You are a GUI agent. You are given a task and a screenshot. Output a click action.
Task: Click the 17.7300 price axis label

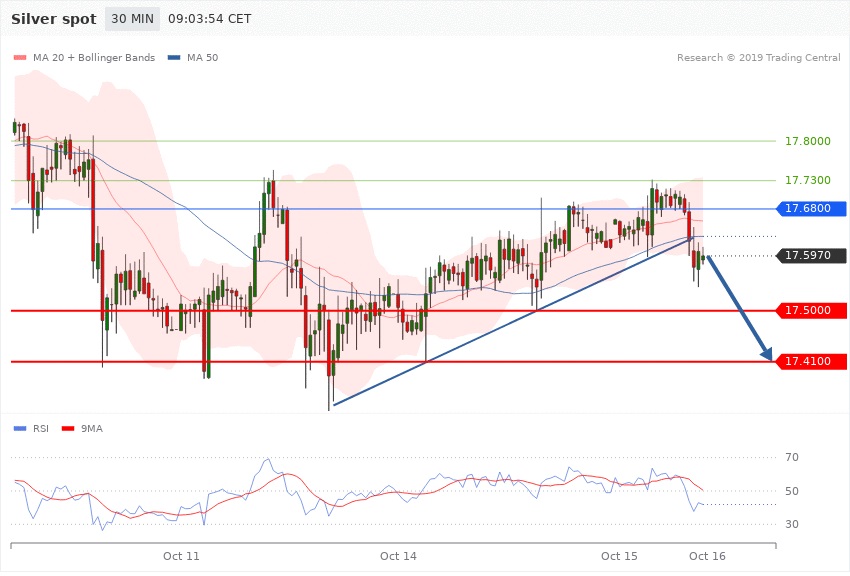(807, 180)
